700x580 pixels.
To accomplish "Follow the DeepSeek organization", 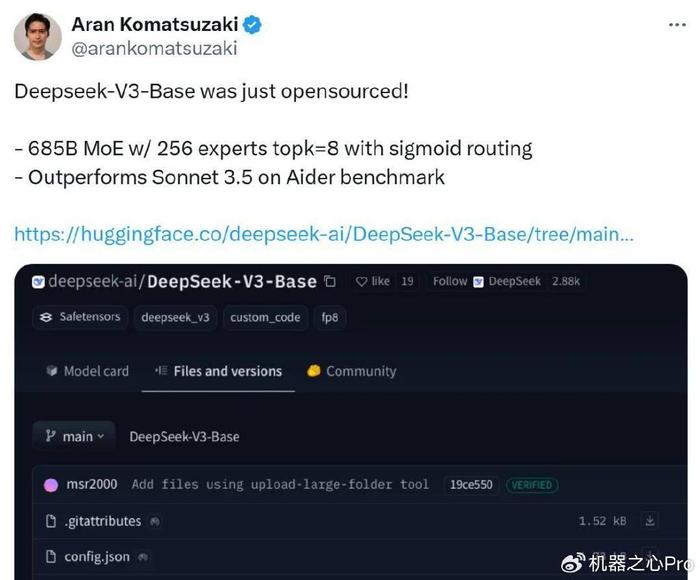I will point(450,281).
